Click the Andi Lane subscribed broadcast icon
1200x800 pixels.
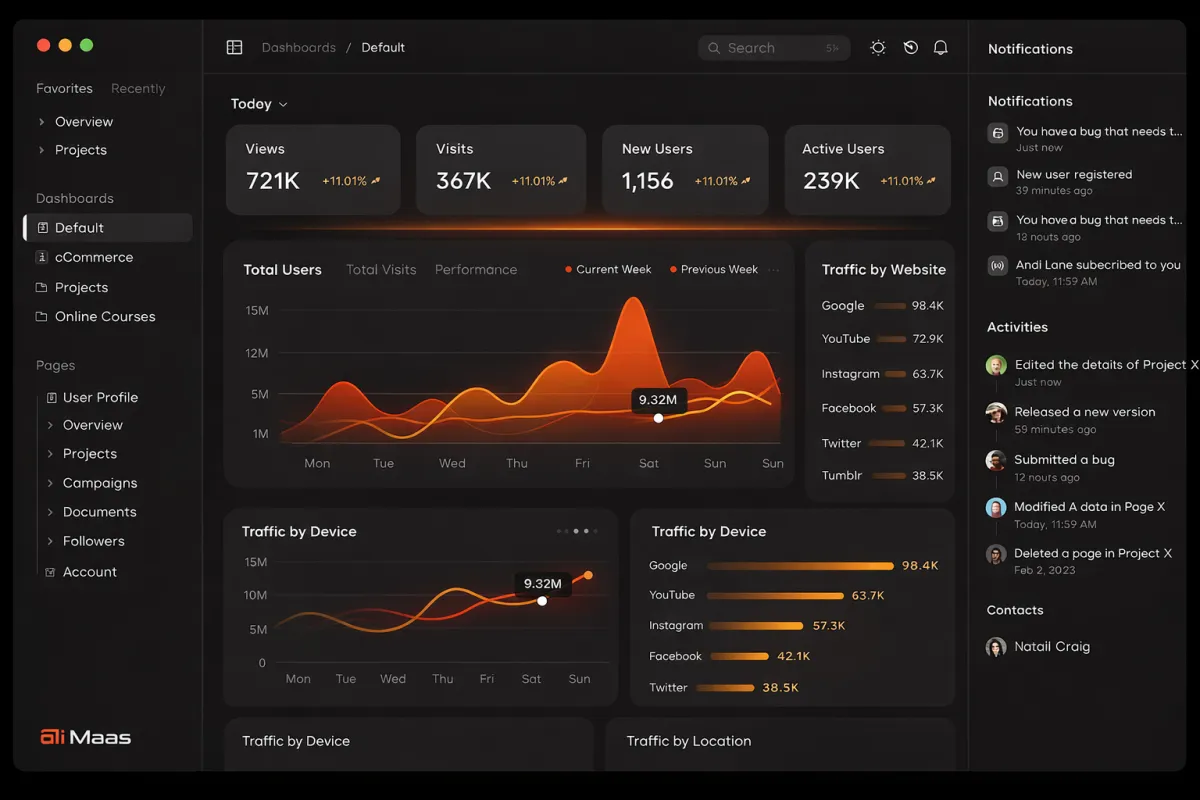[x=997, y=266]
